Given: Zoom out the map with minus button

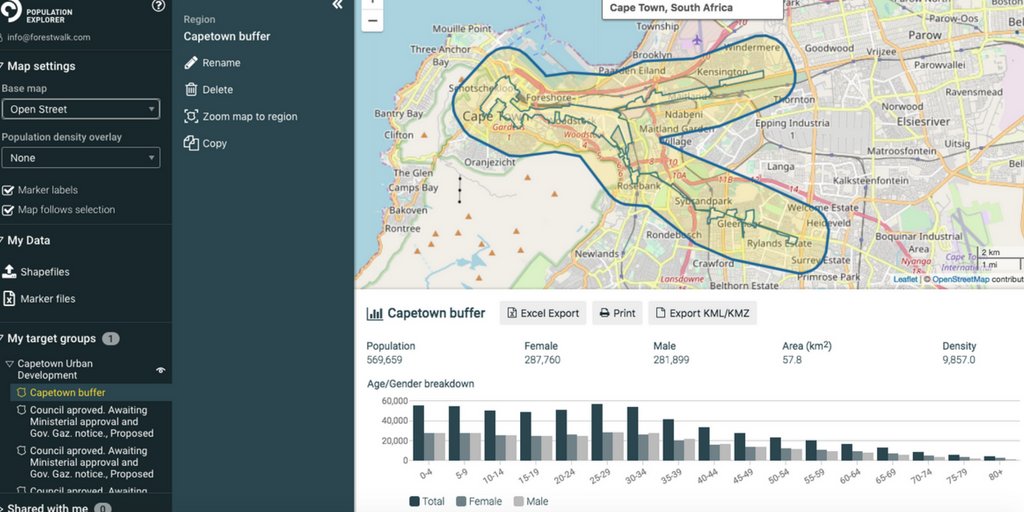Looking at the screenshot, I should click(372, 21).
